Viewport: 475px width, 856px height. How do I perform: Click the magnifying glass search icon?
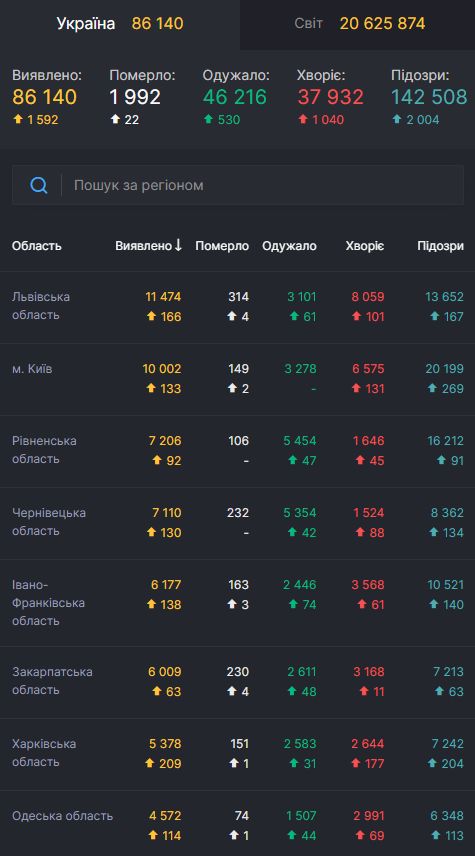point(39,186)
